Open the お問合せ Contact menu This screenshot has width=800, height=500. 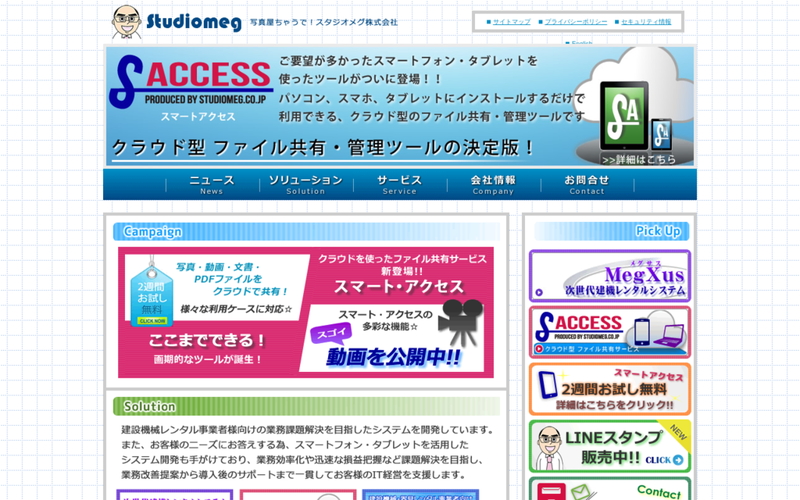pyautogui.click(x=587, y=185)
